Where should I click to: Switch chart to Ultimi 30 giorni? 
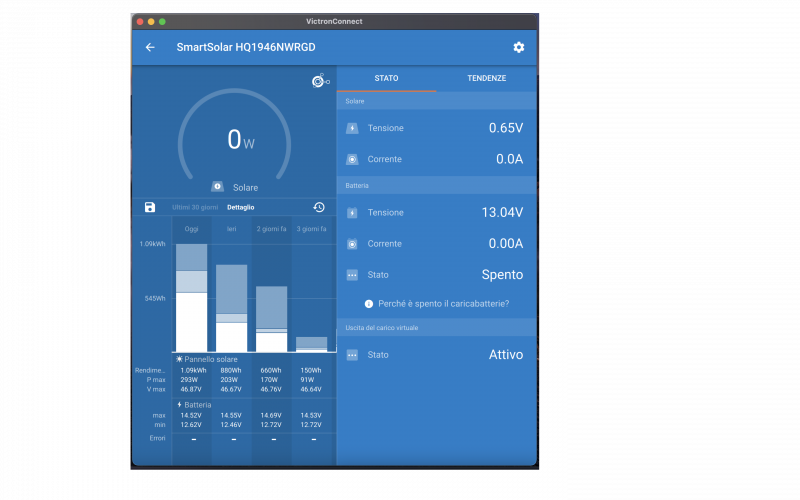pyautogui.click(x=195, y=207)
